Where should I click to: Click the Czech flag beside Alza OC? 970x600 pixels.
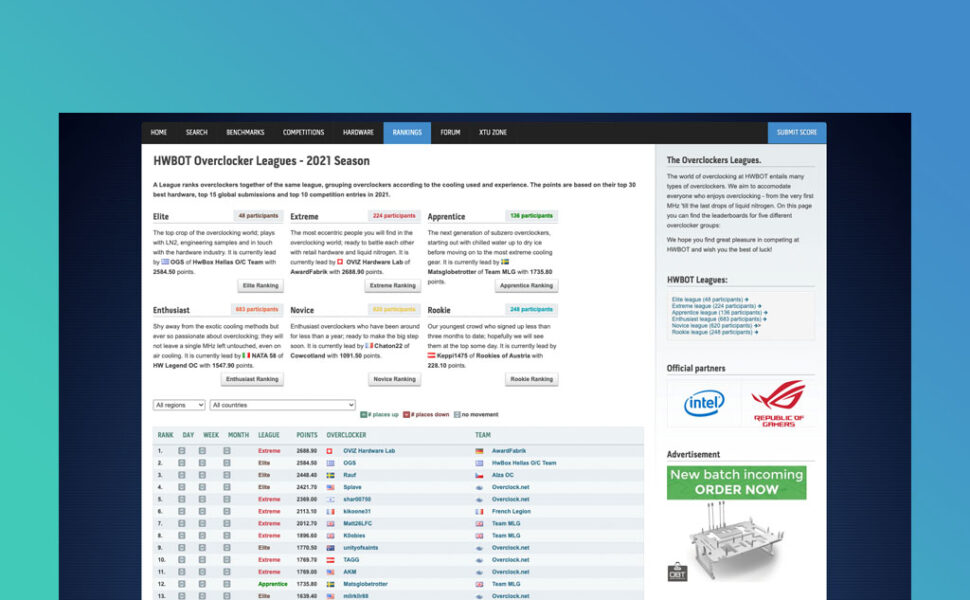click(x=479, y=475)
